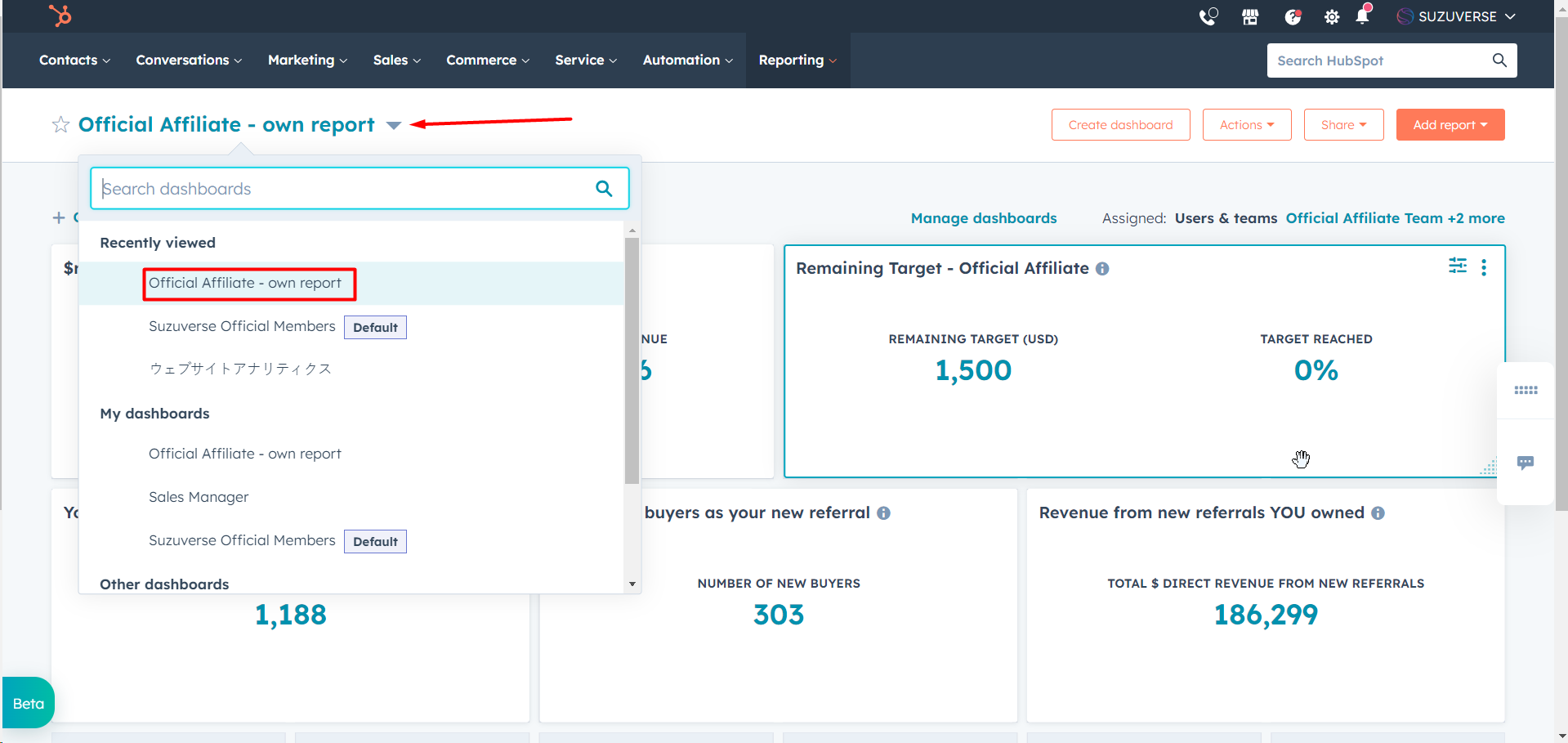Open three-dot menu on Remaining Target report
This screenshot has width=1568, height=743.
1484,267
